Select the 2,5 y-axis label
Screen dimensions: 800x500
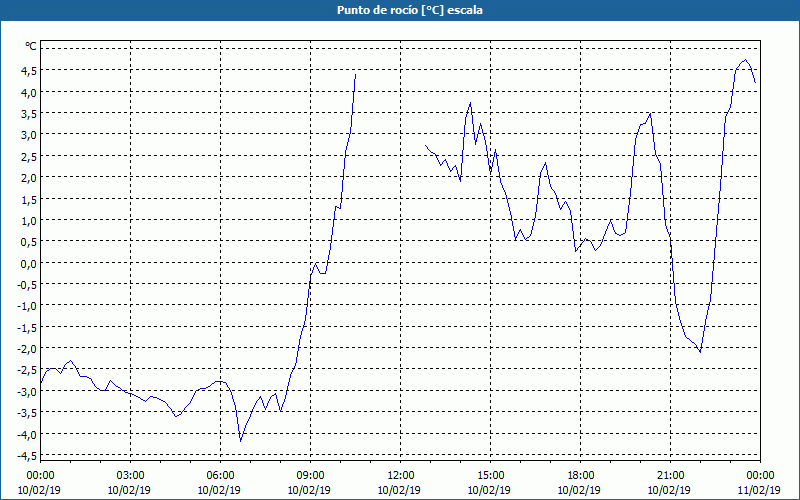30,157
